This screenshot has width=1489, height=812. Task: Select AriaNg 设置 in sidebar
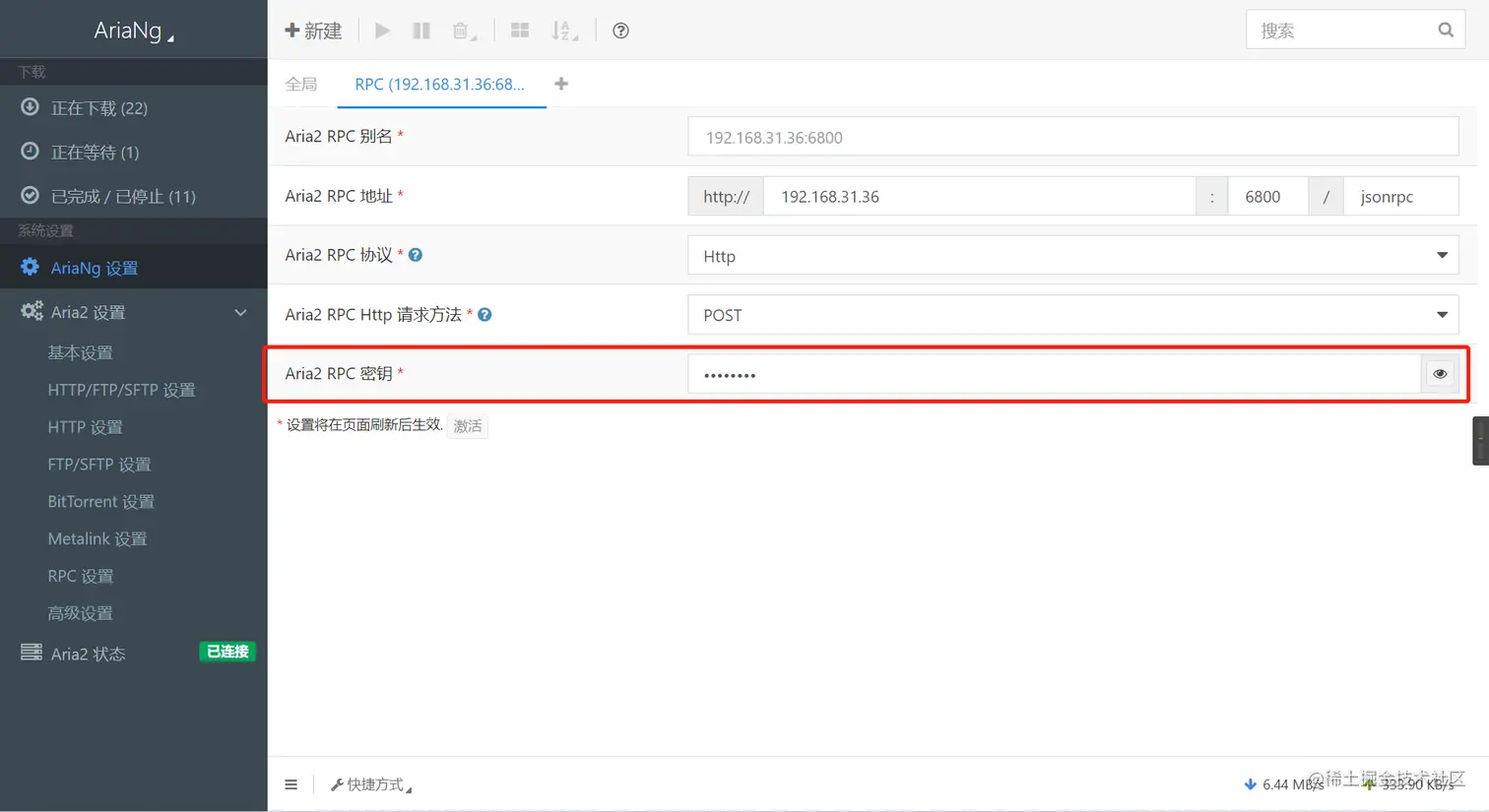click(133, 268)
